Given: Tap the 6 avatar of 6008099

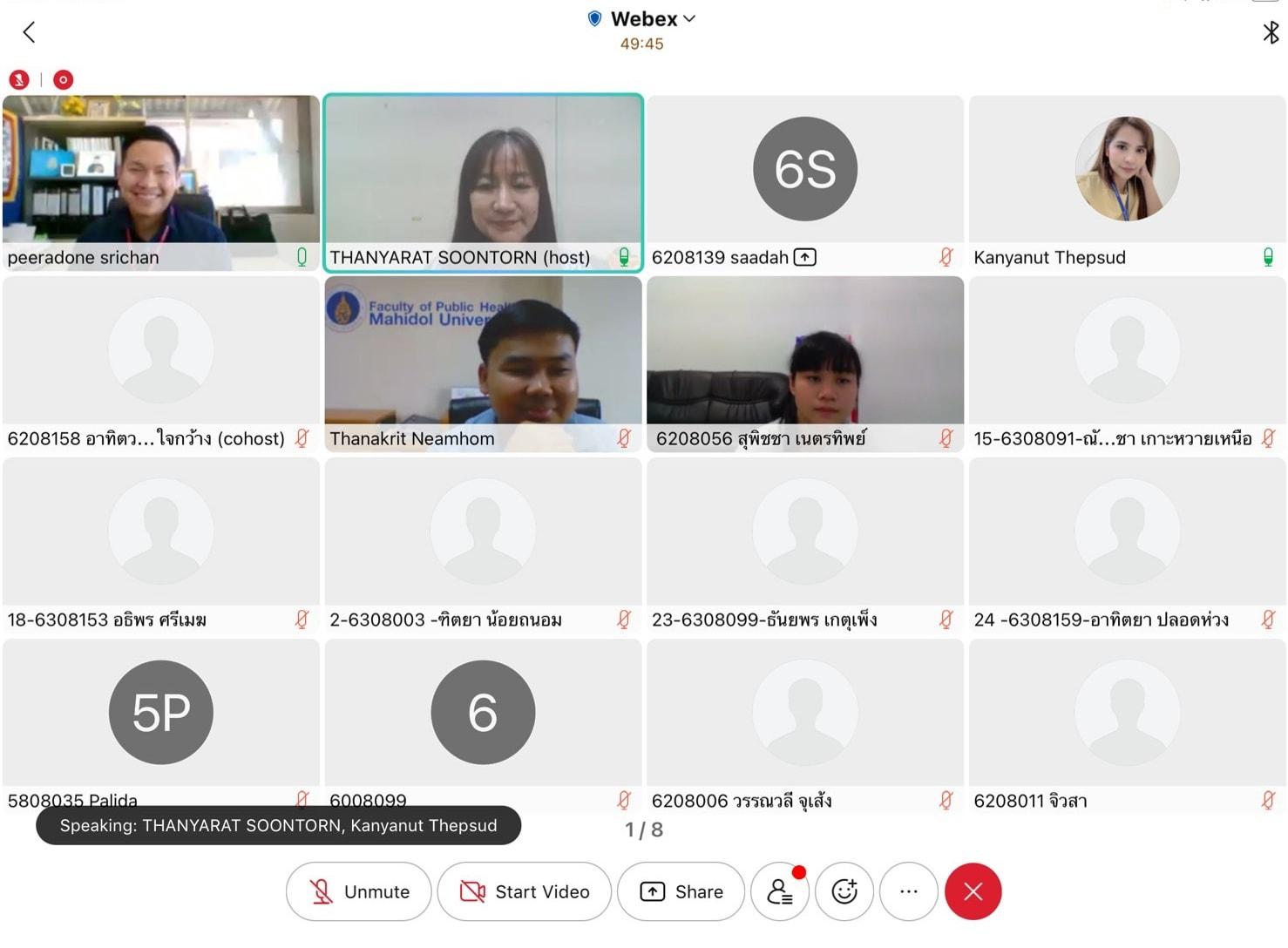Looking at the screenshot, I should (x=483, y=712).
